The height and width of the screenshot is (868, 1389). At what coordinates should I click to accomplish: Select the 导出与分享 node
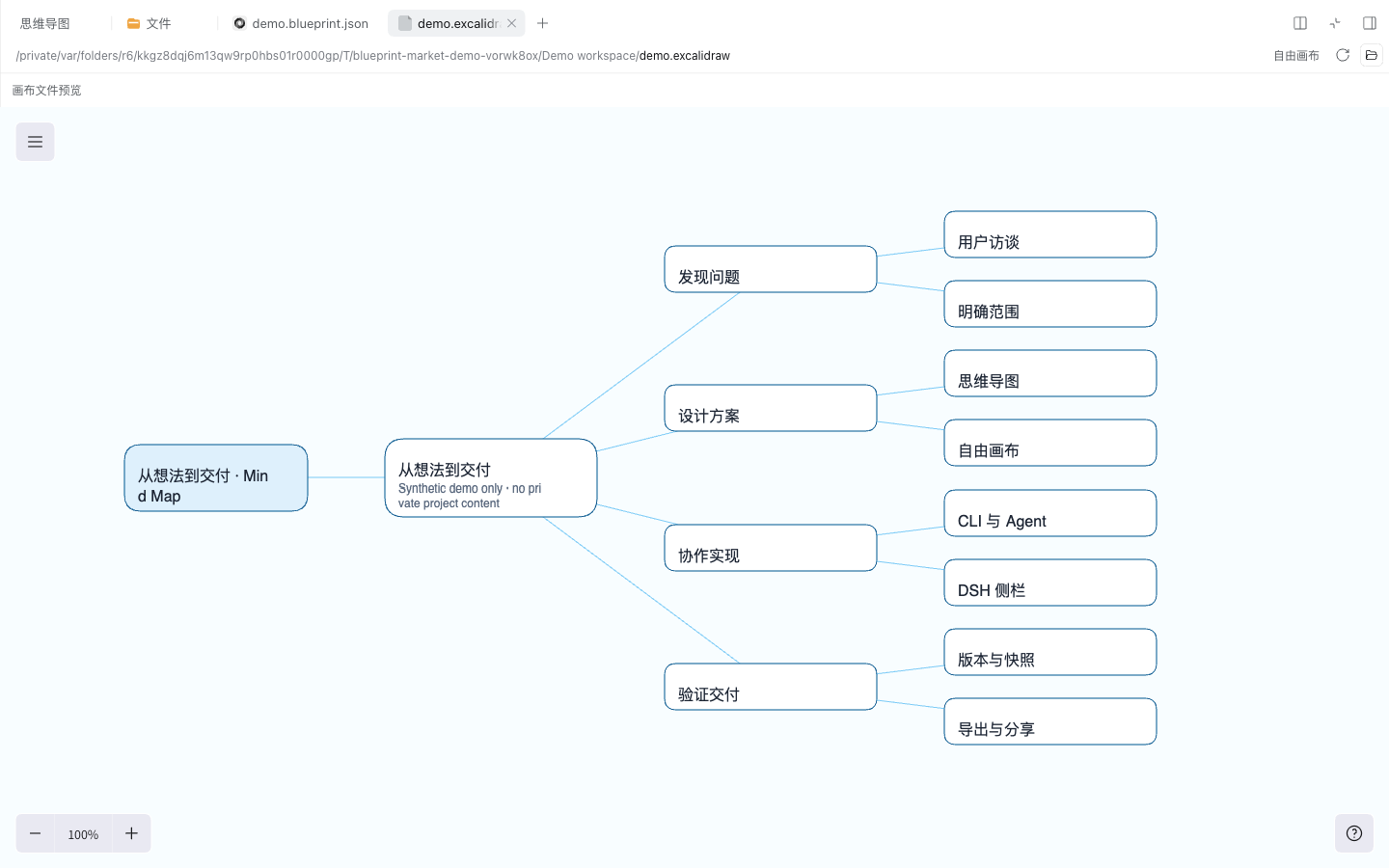1050,721
